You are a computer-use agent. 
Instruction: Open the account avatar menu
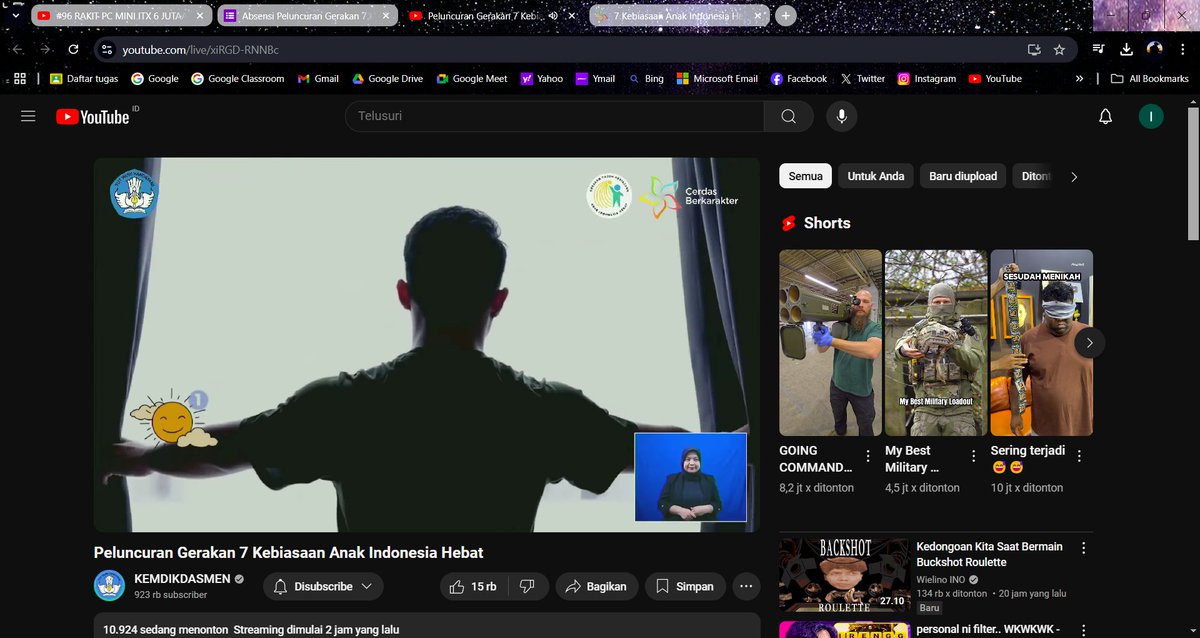(x=1151, y=116)
